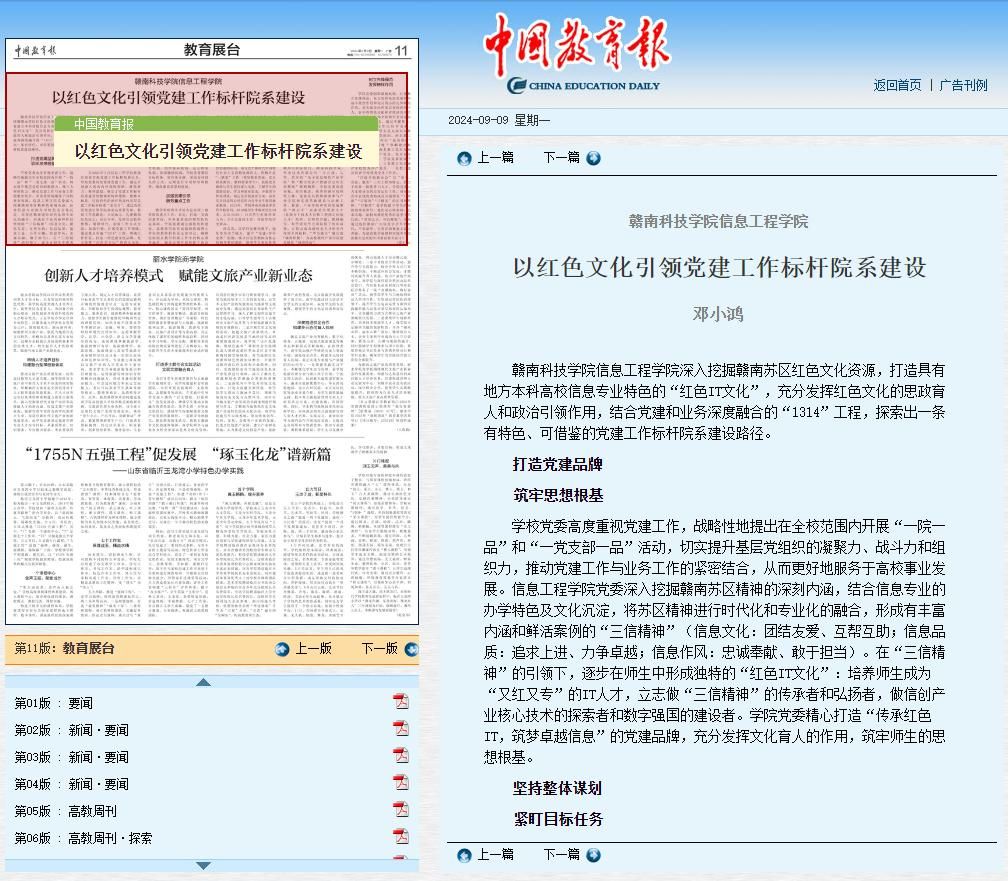Click the round arrow icon beside 上一版
The width and height of the screenshot is (1008, 881).
coord(282,649)
